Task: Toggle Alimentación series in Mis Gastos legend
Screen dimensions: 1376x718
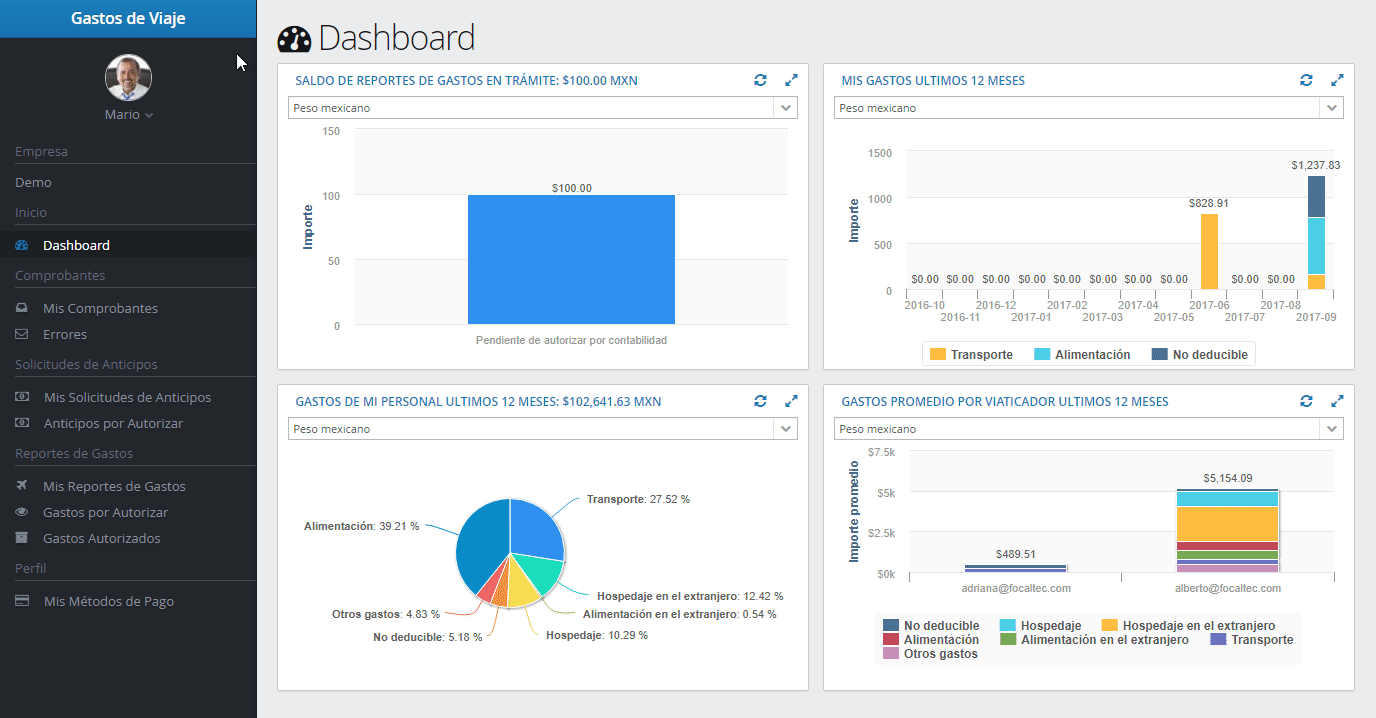Action: [1082, 354]
